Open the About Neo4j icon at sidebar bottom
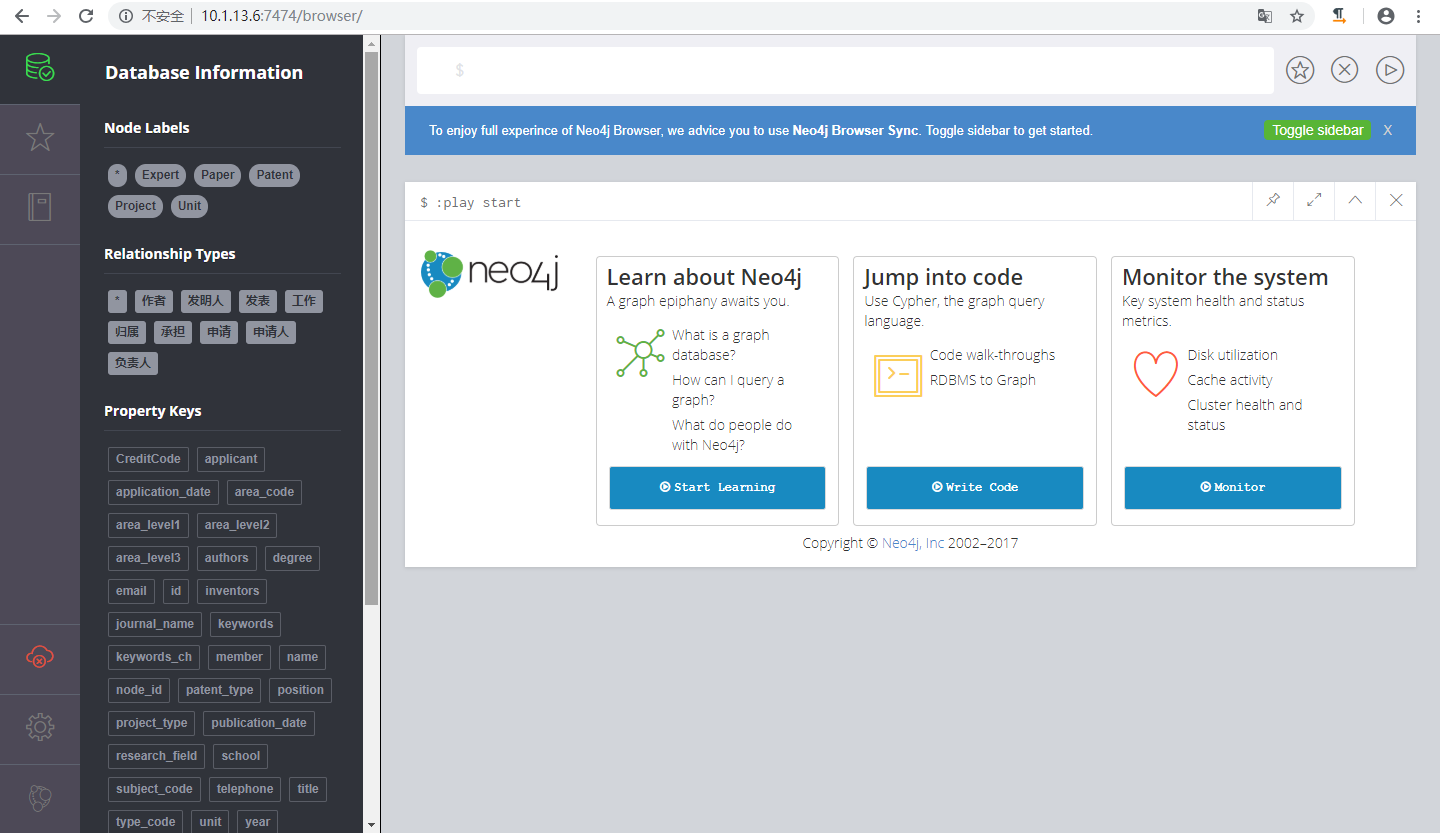The image size is (1440, 833). pos(40,797)
